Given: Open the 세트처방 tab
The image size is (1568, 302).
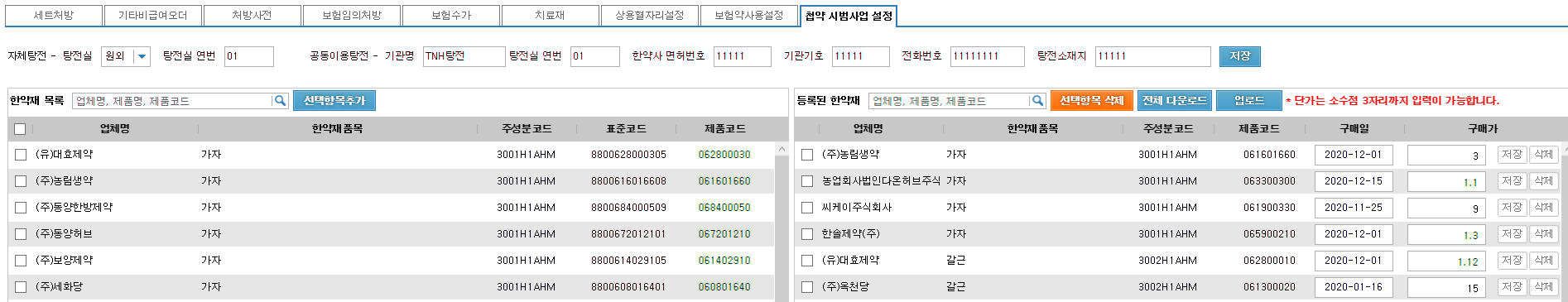Looking at the screenshot, I should coord(54,16).
